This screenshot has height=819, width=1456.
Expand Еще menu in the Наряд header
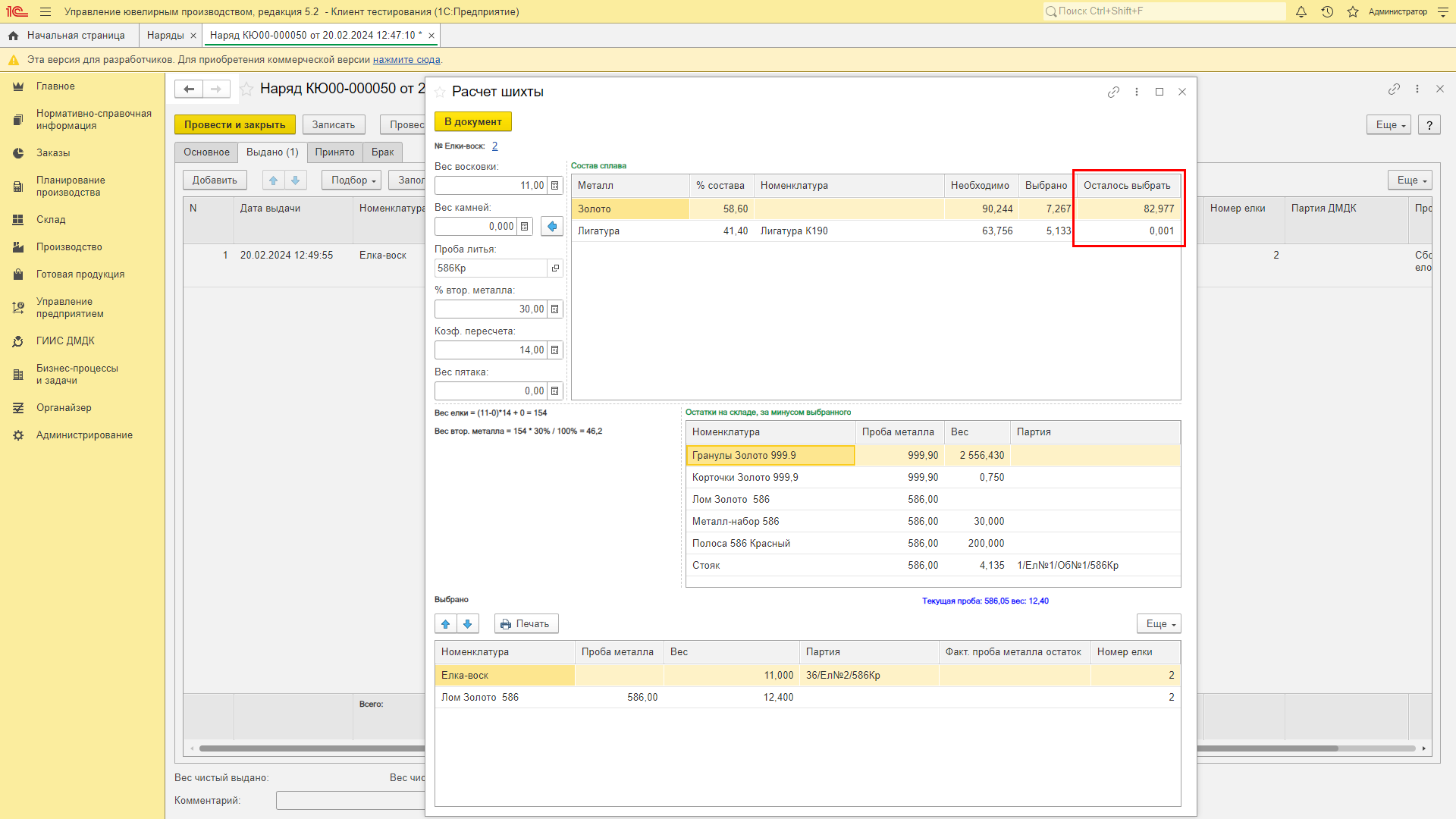tap(1389, 125)
